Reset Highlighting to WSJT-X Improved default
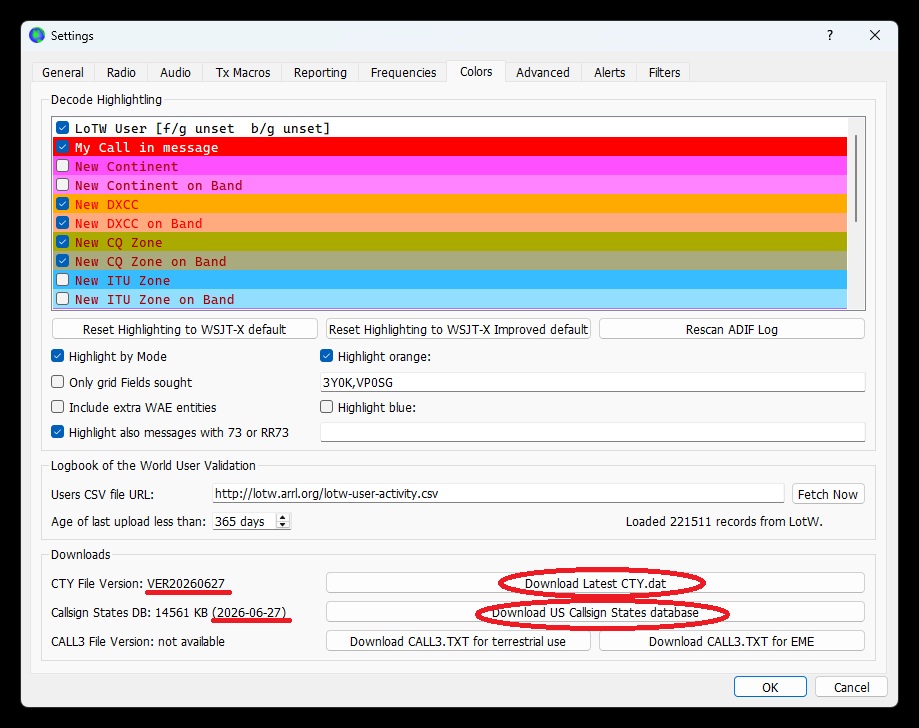The width and height of the screenshot is (919, 728). [458, 329]
